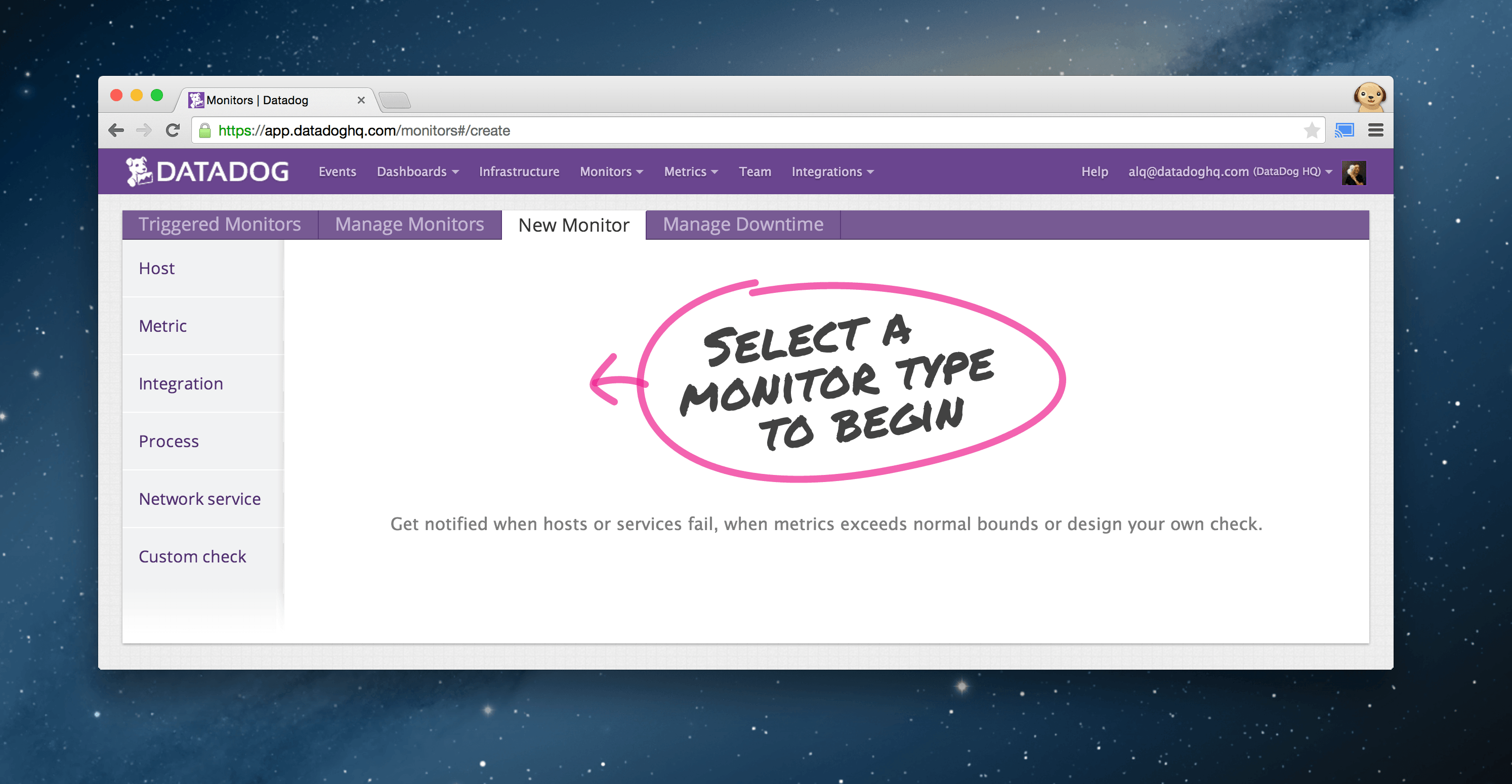Screen dimensions: 1512x784
Task: Click the Datadog favicon in the browser tab
Action: coord(196,100)
